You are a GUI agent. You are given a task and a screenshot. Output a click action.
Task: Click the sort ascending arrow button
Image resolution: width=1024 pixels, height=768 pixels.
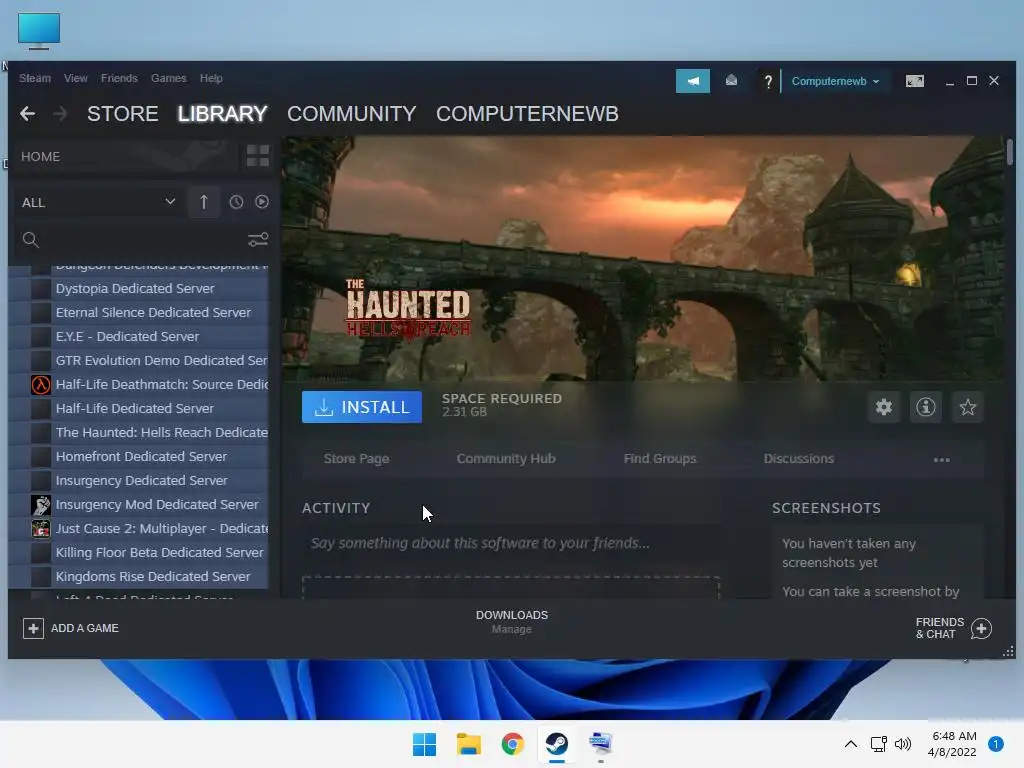point(204,202)
